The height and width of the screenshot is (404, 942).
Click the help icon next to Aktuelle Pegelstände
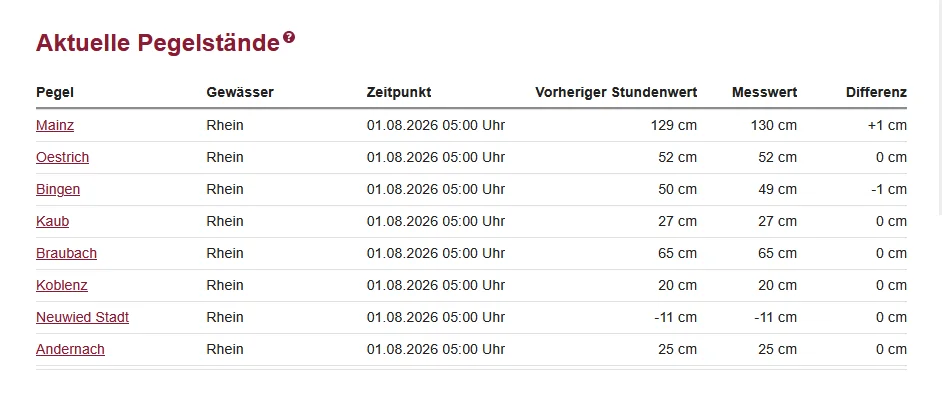click(x=289, y=38)
